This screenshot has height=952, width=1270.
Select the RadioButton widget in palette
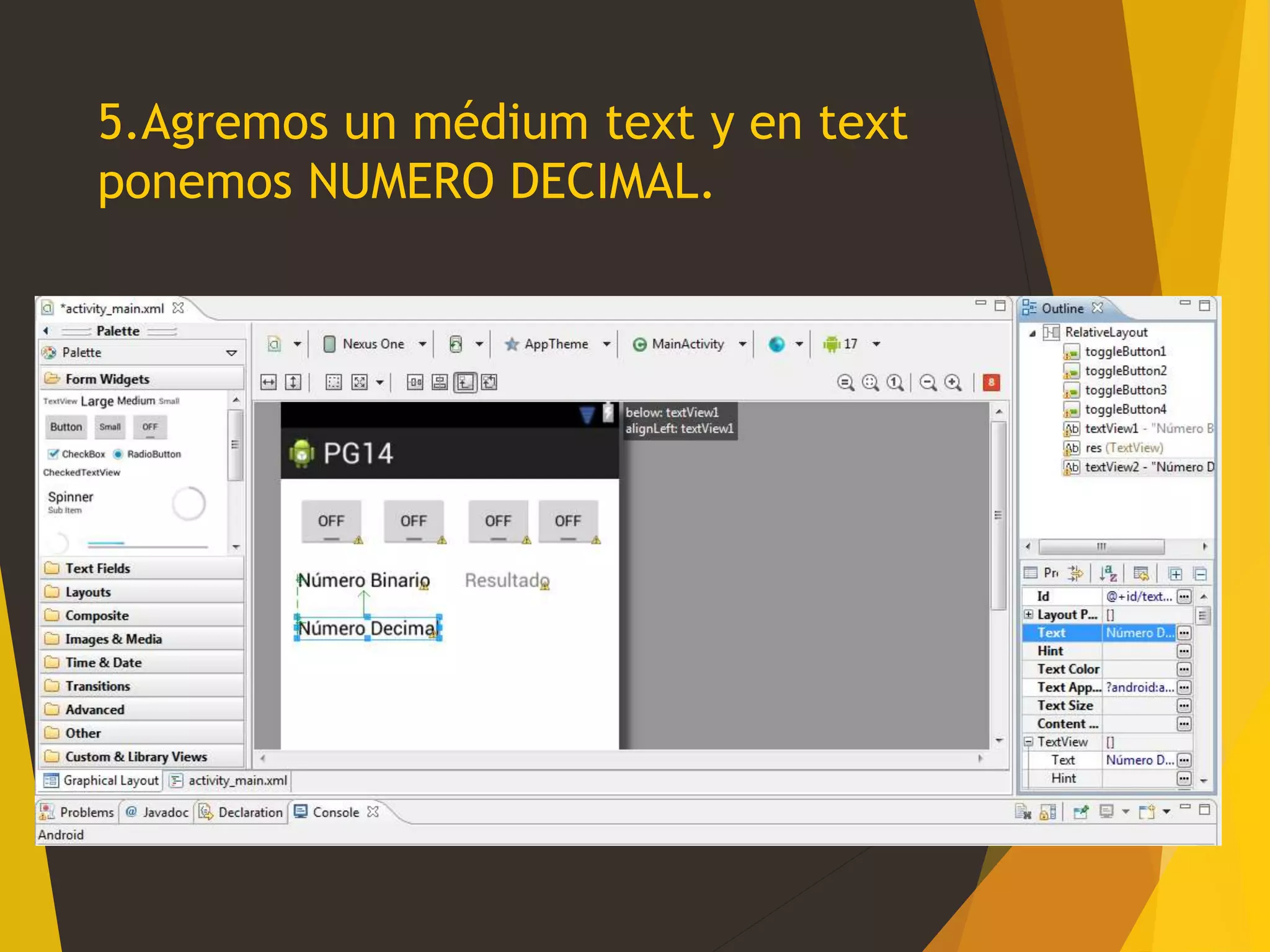(147, 454)
